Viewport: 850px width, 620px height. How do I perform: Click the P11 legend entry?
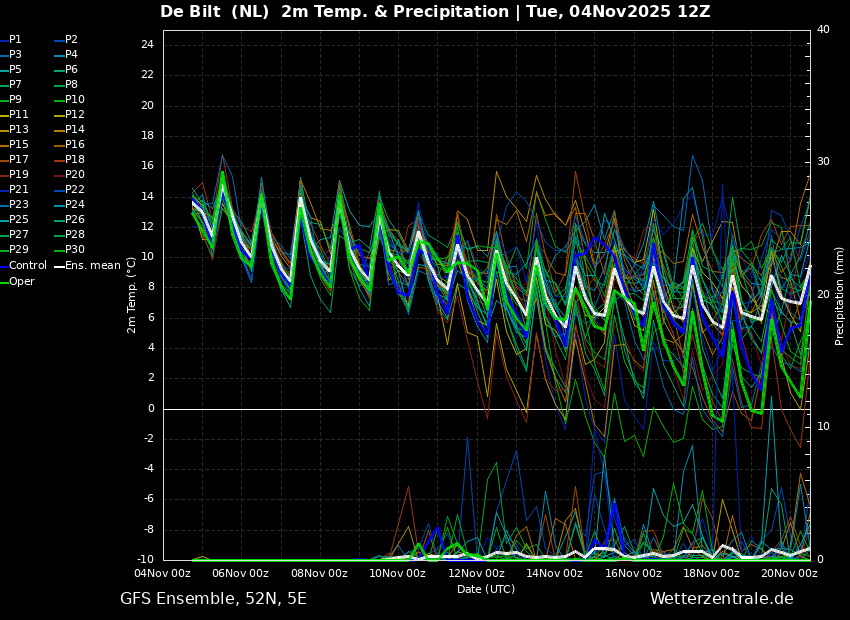point(19,115)
